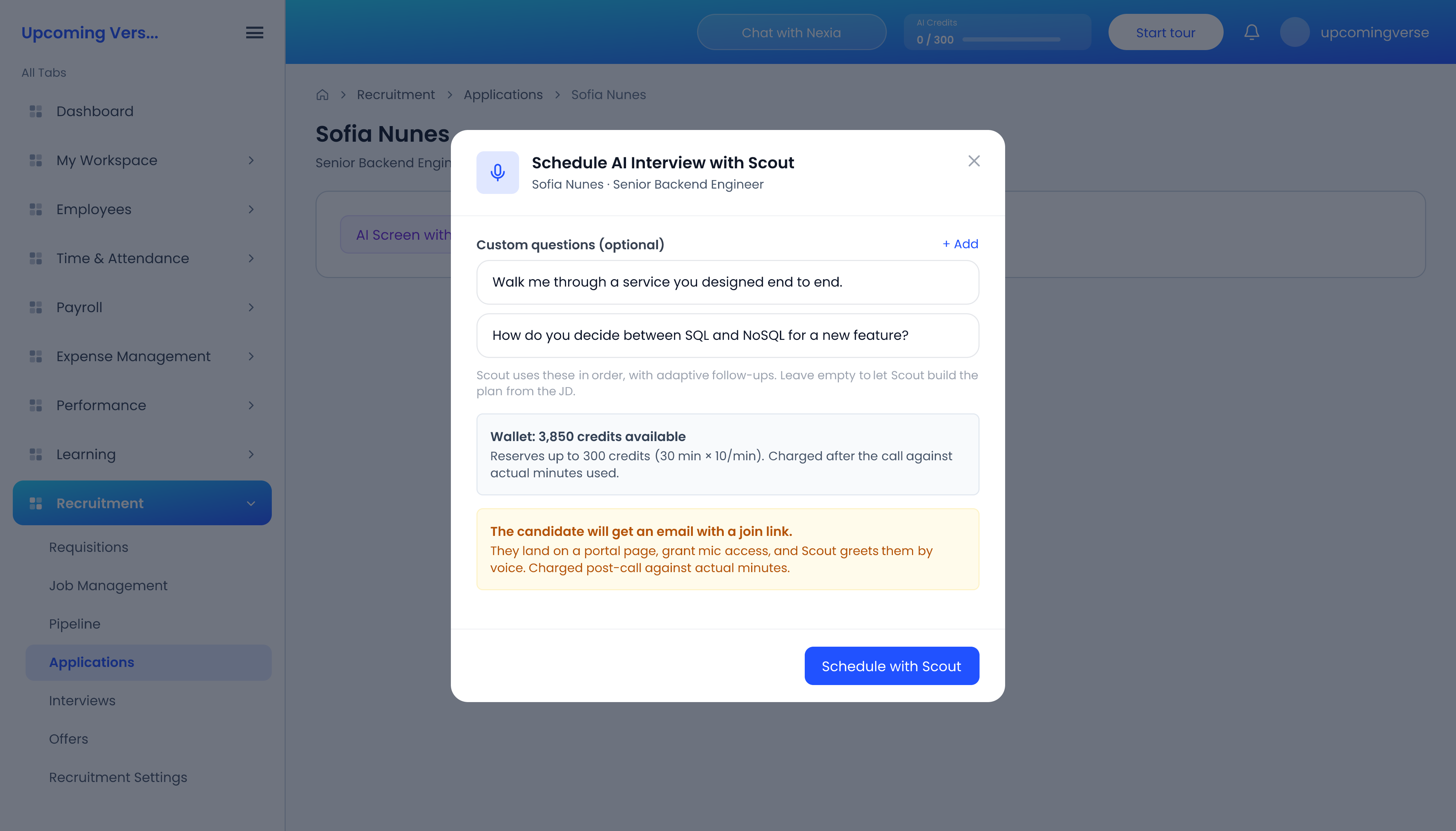Click 'The candidate will get an email' notice

pyautogui.click(x=727, y=549)
